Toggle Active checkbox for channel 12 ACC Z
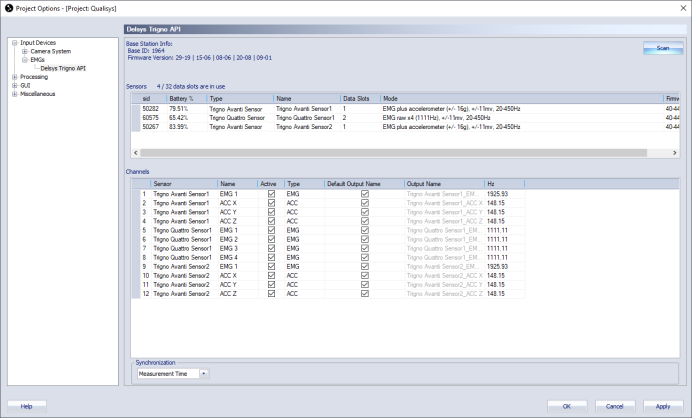The height and width of the screenshot is (418, 692). [x=271, y=294]
